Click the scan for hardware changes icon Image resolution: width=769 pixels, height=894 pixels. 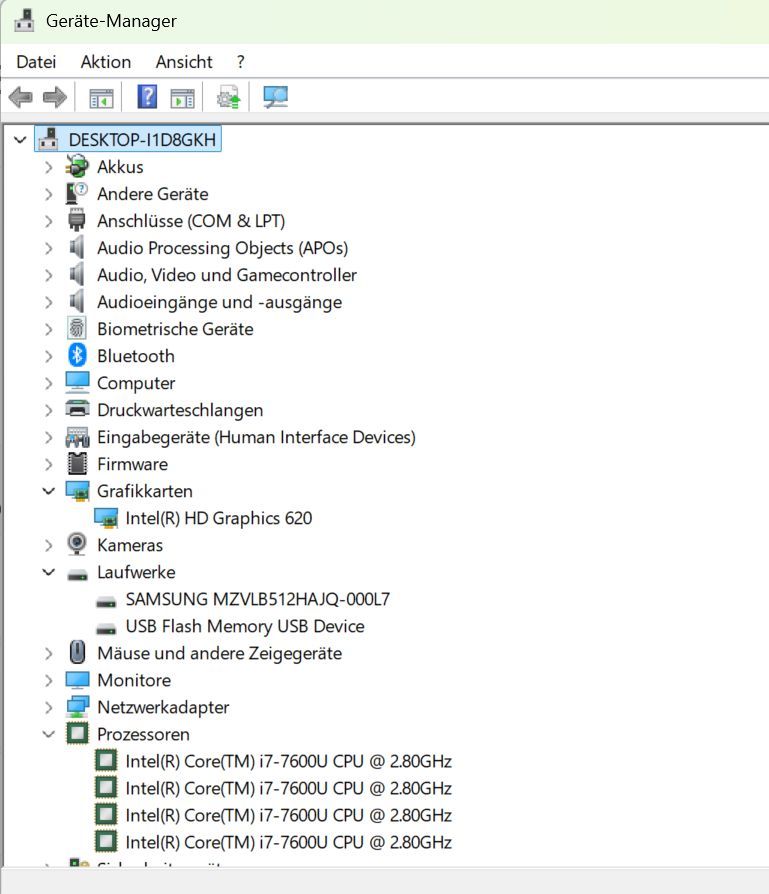275,97
